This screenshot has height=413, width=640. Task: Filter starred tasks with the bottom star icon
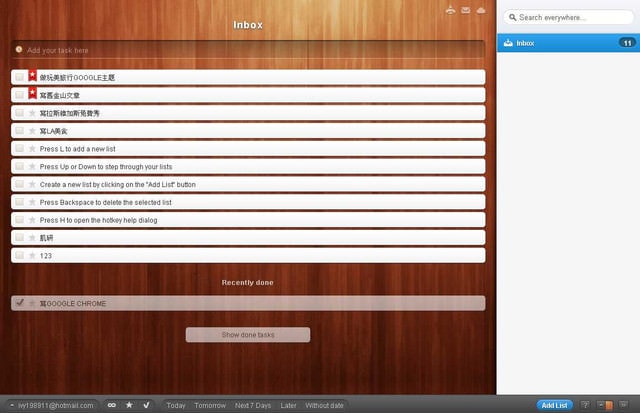coord(129,405)
